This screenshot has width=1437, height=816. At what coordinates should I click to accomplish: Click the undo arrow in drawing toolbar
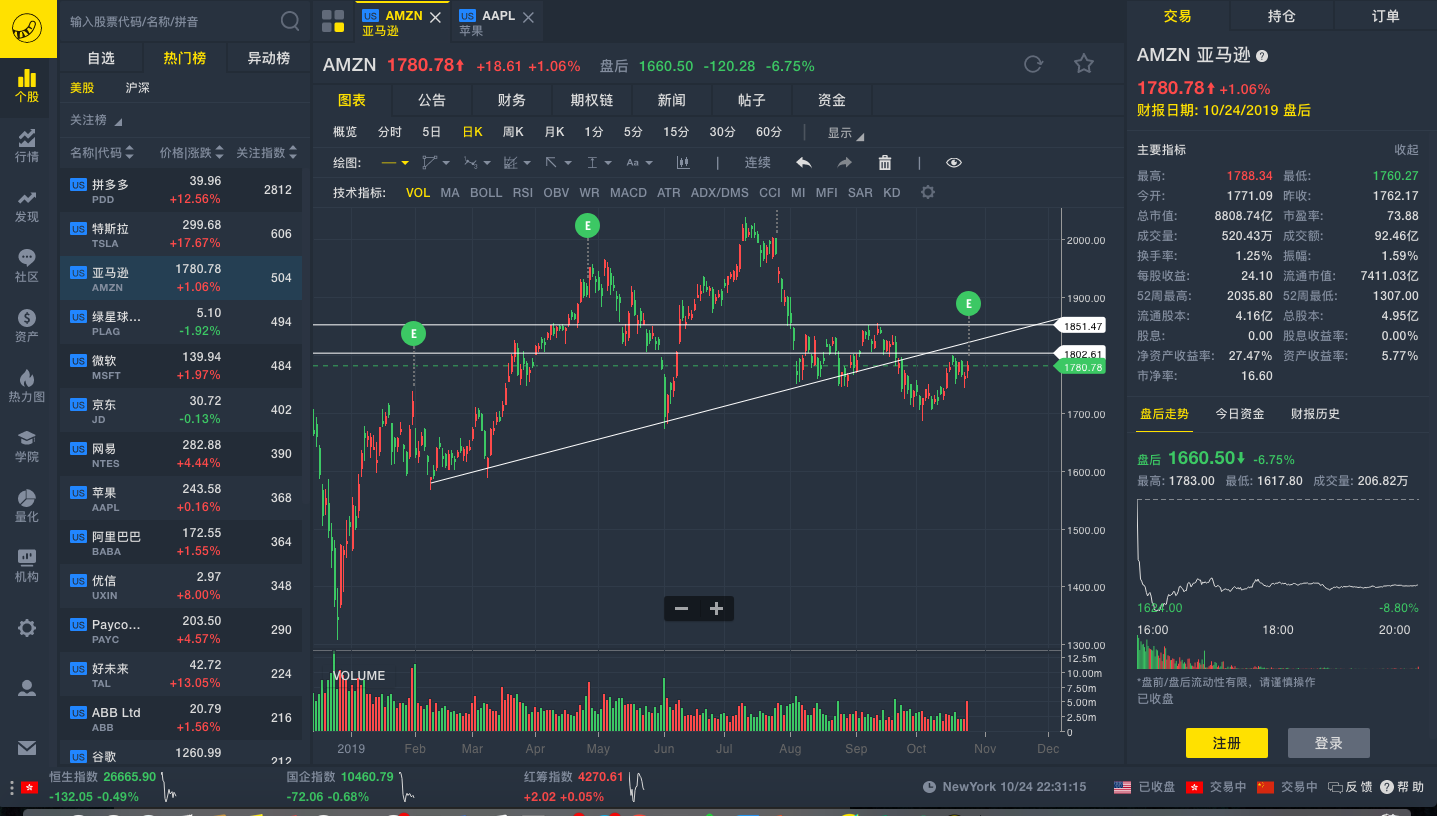coord(803,162)
